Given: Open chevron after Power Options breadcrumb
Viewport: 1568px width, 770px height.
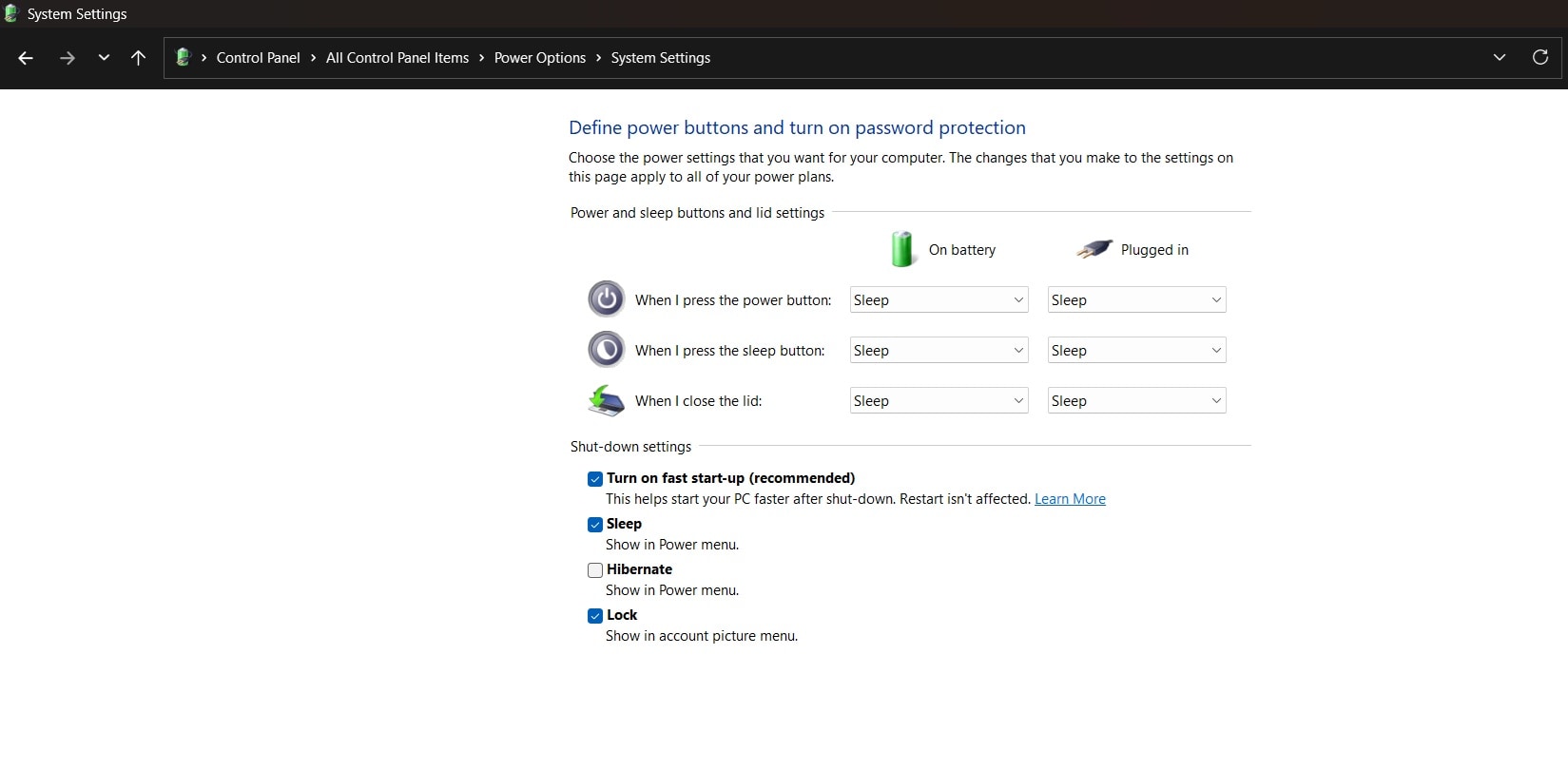Looking at the screenshot, I should pos(598,58).
